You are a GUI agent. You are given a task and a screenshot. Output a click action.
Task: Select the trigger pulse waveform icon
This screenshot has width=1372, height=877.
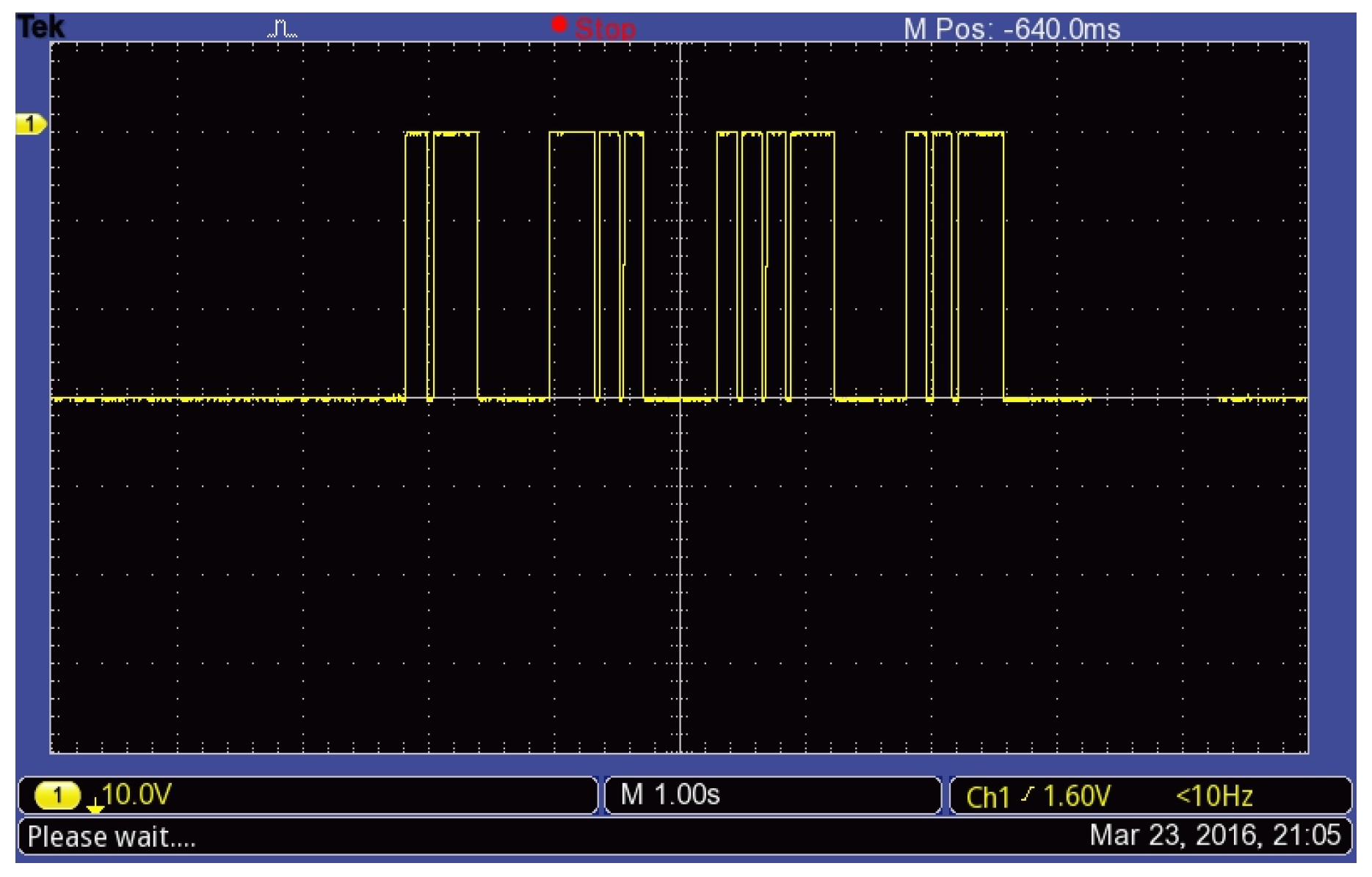coord(283,28)
